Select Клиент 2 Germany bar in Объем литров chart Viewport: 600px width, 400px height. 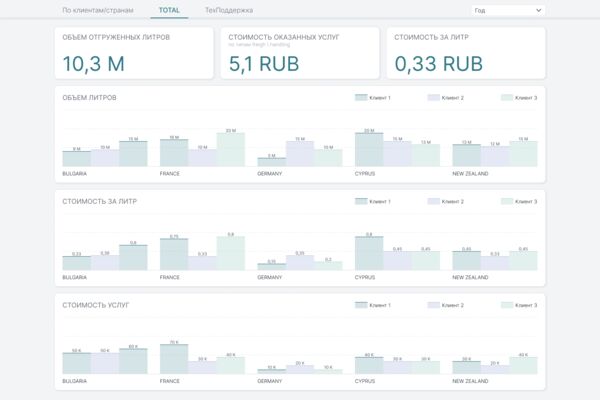[x=300, y=154]
